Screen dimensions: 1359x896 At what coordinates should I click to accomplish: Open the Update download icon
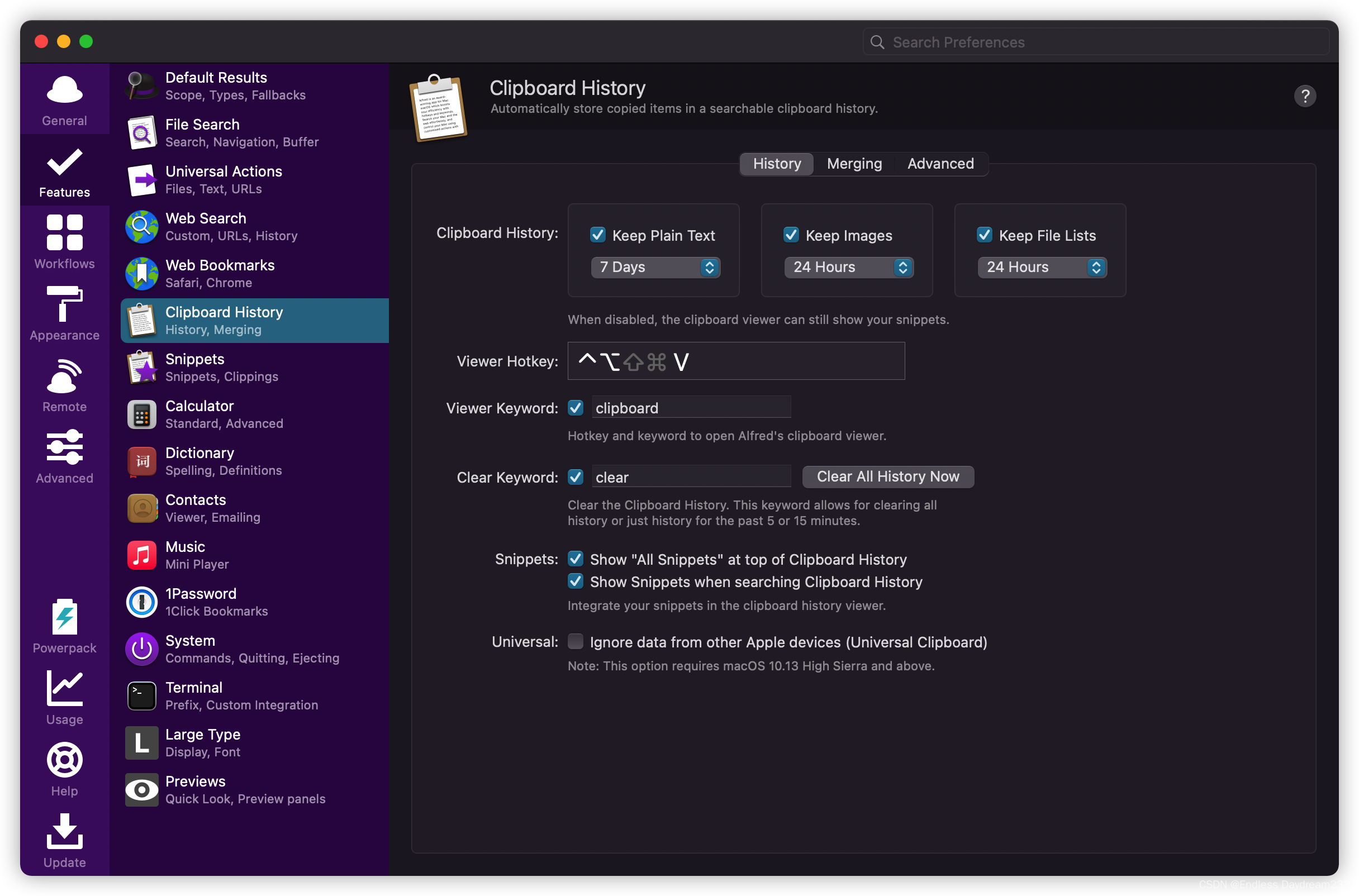point(65,831)
